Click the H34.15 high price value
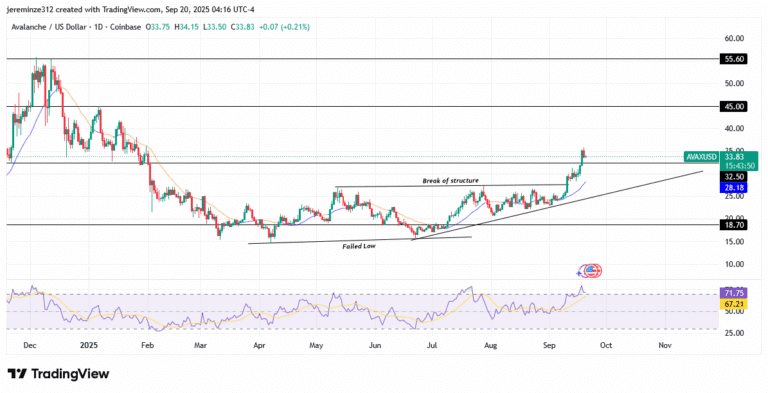 click(186, 27)
